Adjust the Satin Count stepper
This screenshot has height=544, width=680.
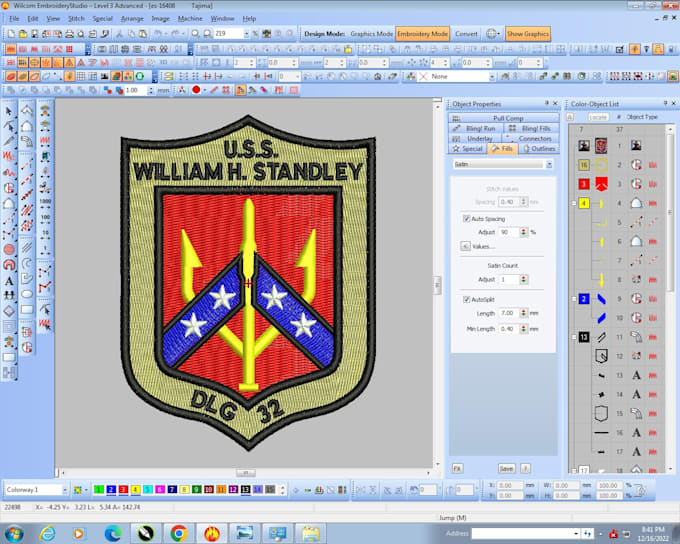point(524,280)
